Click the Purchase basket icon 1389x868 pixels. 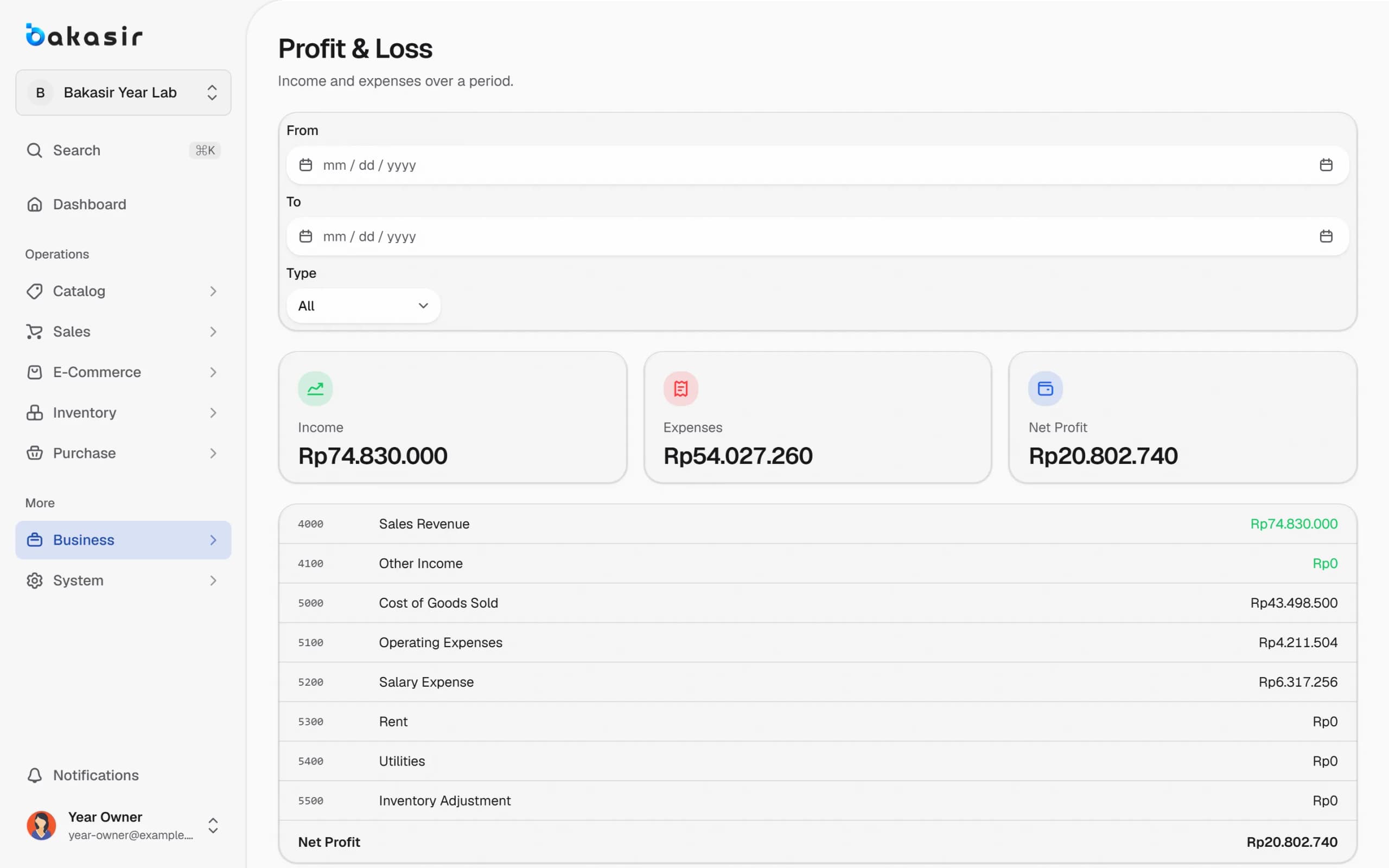(x=34, y=453)
